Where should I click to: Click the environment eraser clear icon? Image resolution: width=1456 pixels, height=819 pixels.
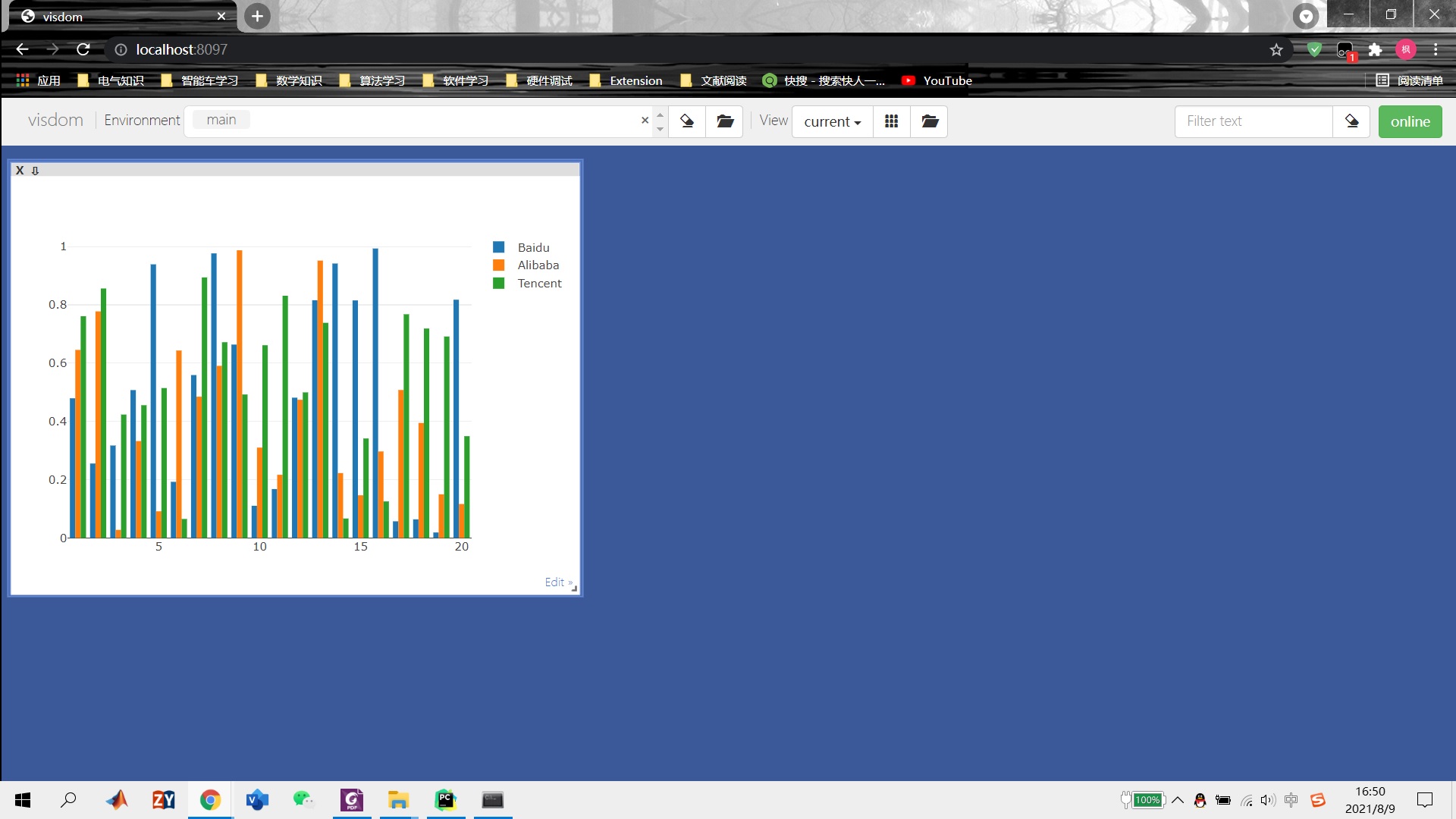click(x=687, y=121)
